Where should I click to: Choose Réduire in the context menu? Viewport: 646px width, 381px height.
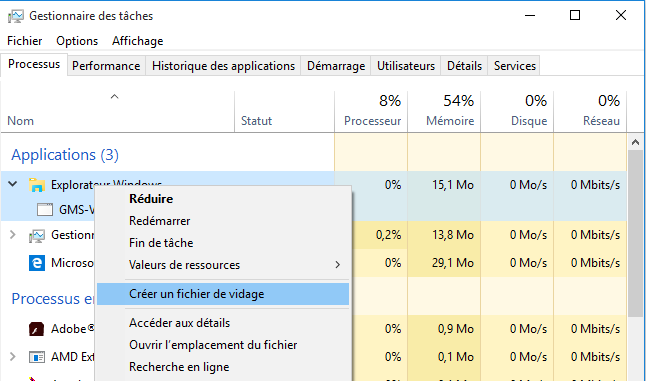(223, 199)
